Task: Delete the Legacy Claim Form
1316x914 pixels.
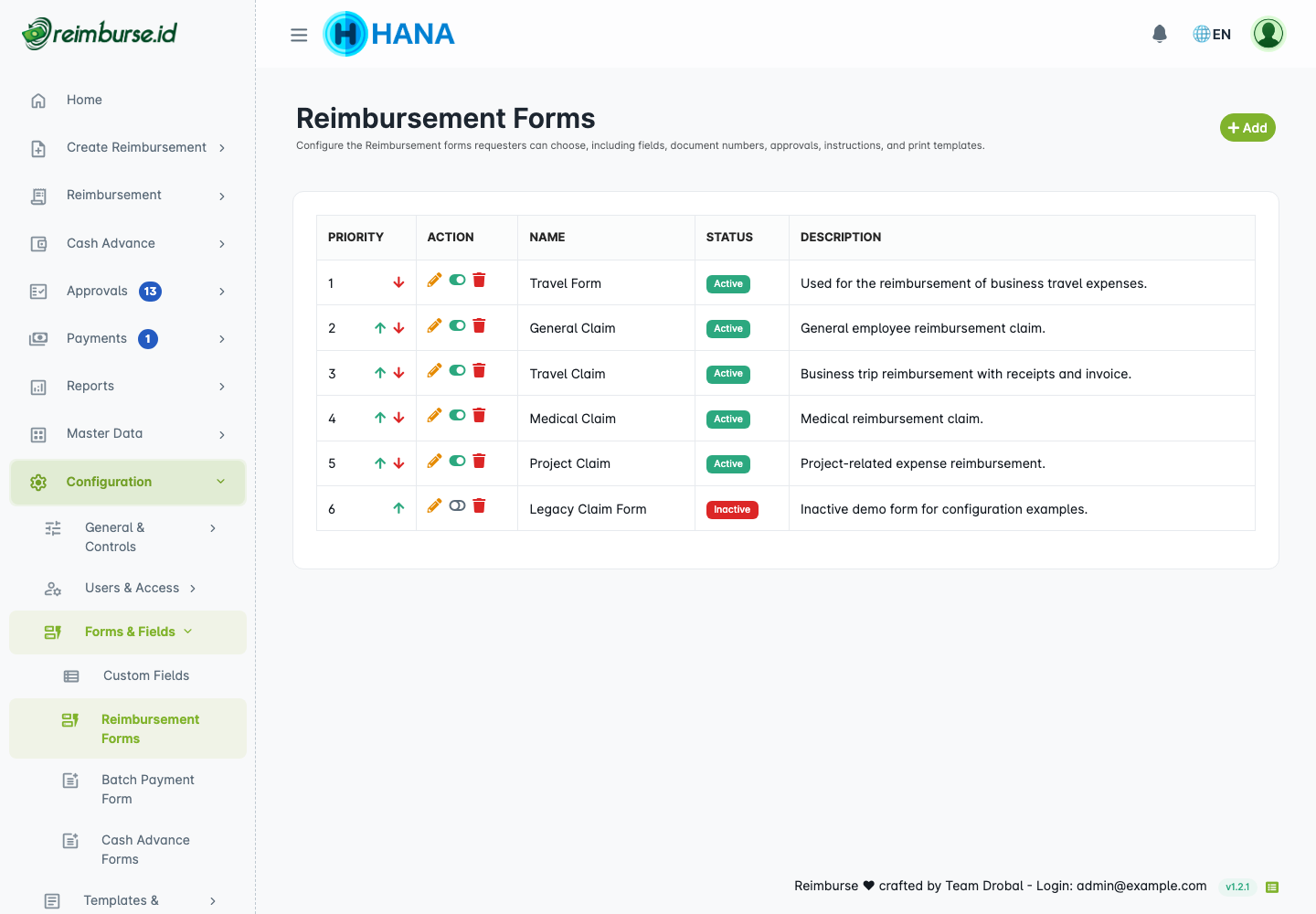Action: click(479, 505)
